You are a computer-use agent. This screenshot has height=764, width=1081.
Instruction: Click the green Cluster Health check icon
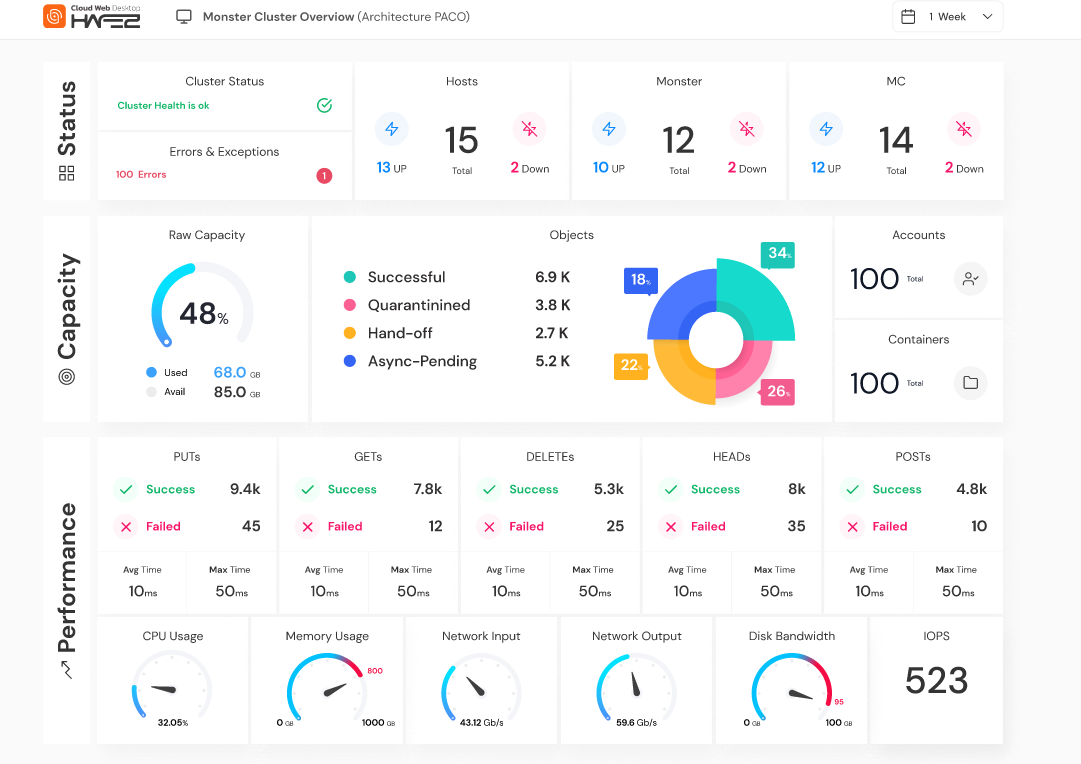(324, 105)
